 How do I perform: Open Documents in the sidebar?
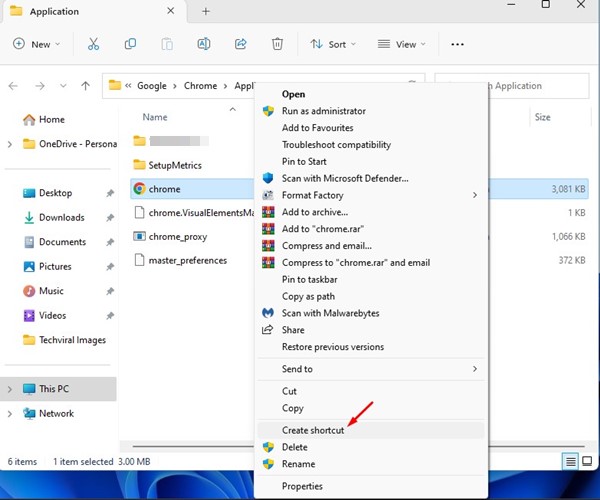55,242
